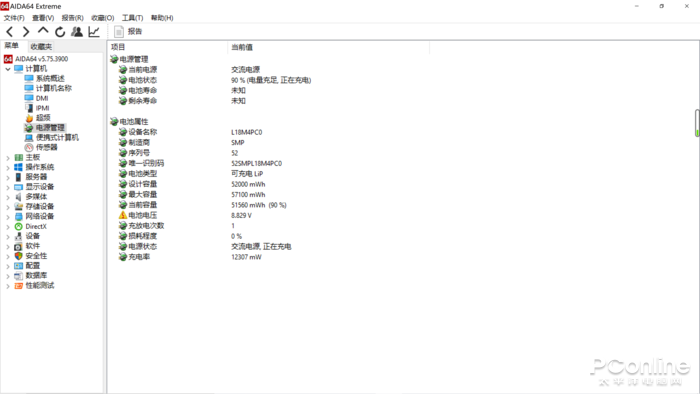This screenshot has width=700, height=394.
Task: Expand the 主板 tree node
Action: pyautogui.click(x=8, y=158)
